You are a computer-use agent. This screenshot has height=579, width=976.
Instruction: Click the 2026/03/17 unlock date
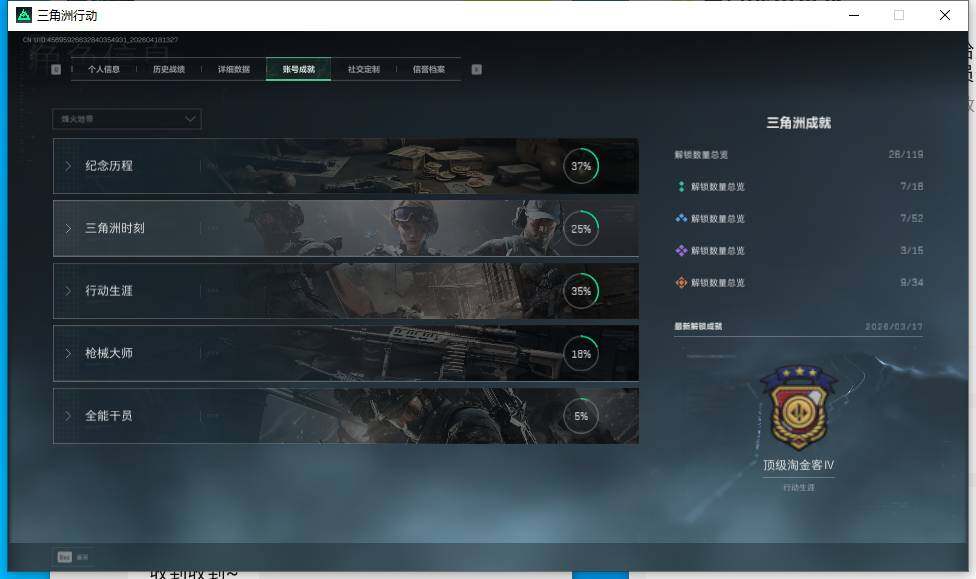pyautogui.click(x=894, y=326)
